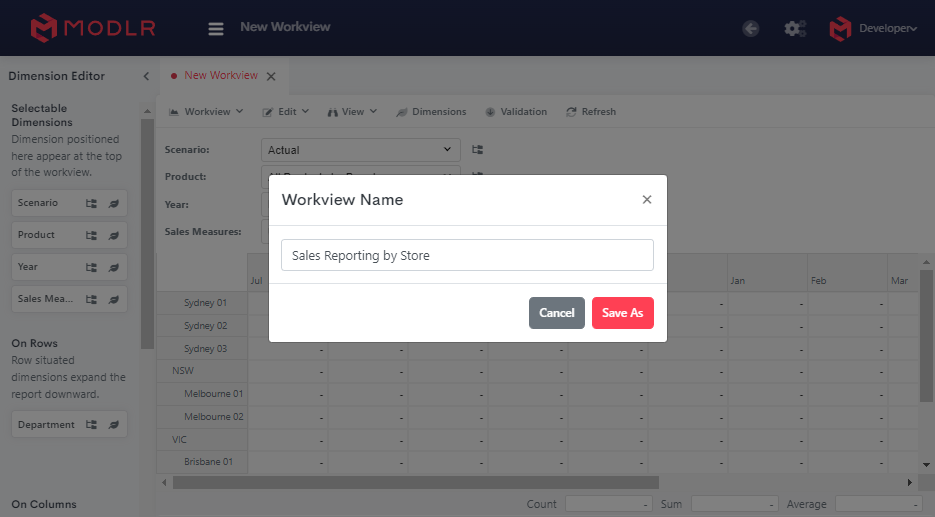Select the Sydney 01 row header
The height and width of the screenshot is (517, 935).
coord(202,303)
